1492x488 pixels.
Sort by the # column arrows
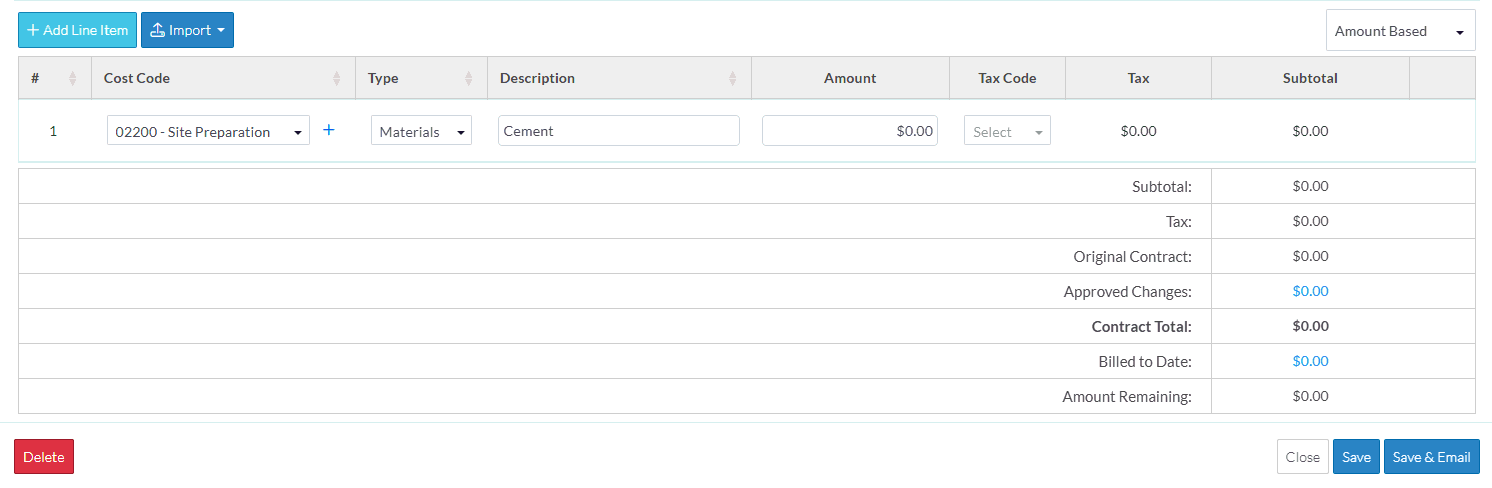click(x=72, y=79)
